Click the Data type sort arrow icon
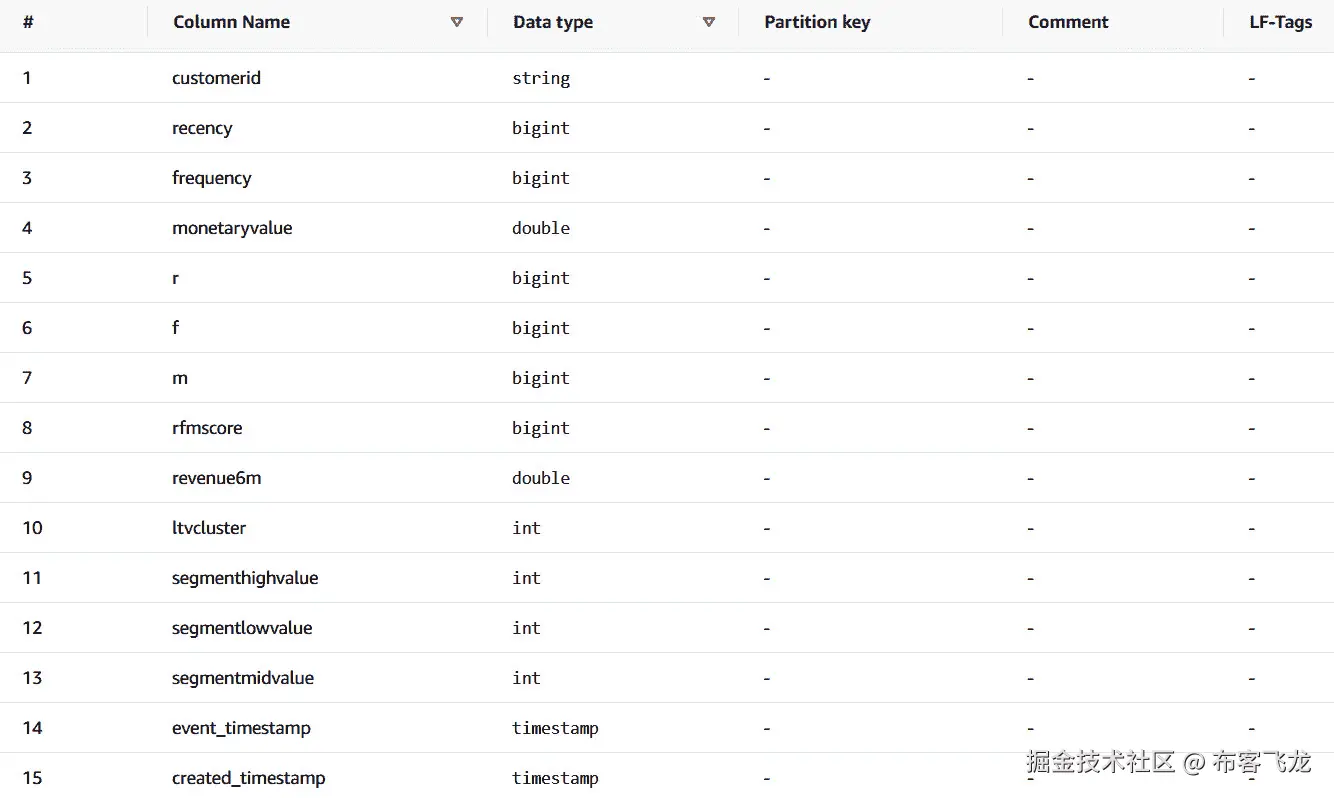Viewport: 1334px width, 798px height. pyautogui.click(x=709, y=22)
